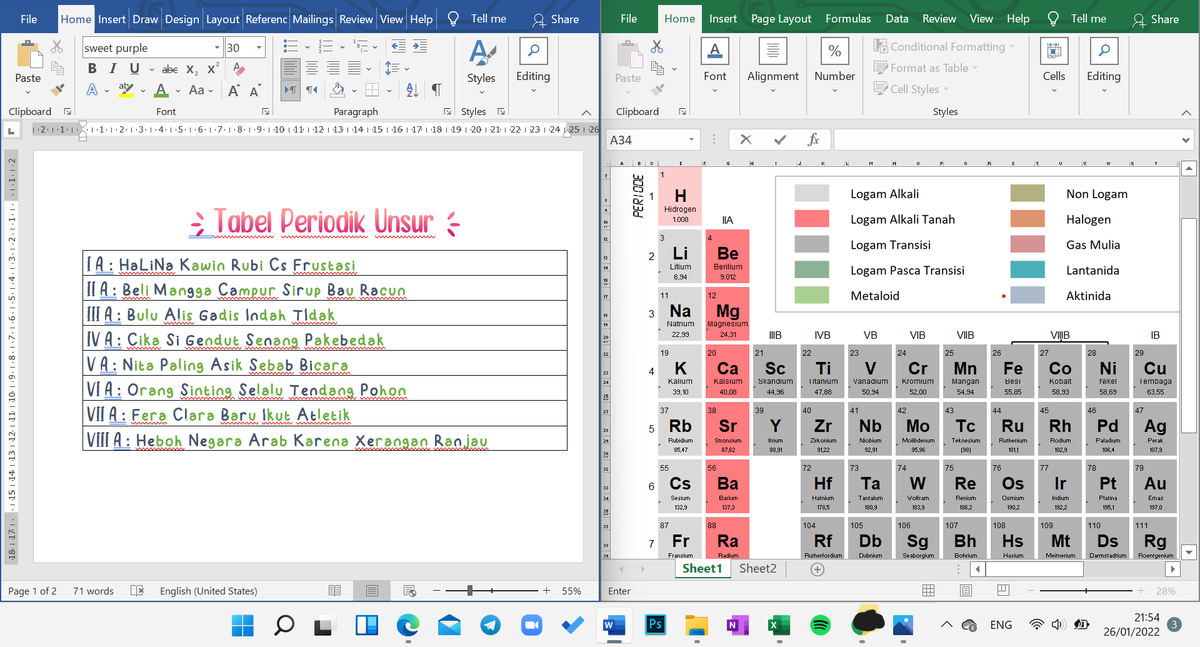The width and height of the screenshot is (1200, 647).
Task: Switch to Sheet2 in Excel
Action: click(x=757, y=568)
